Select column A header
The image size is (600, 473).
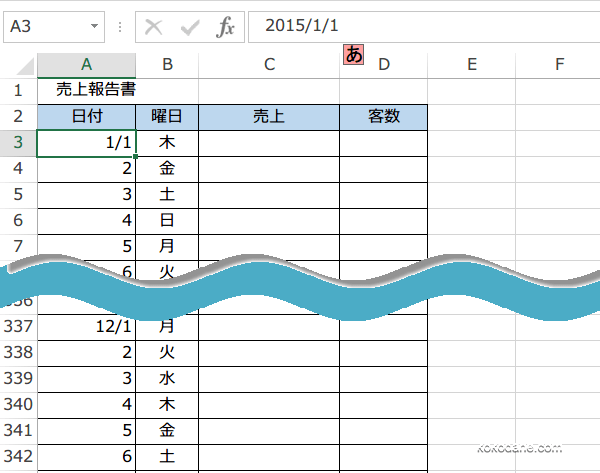tap(86, 65)
